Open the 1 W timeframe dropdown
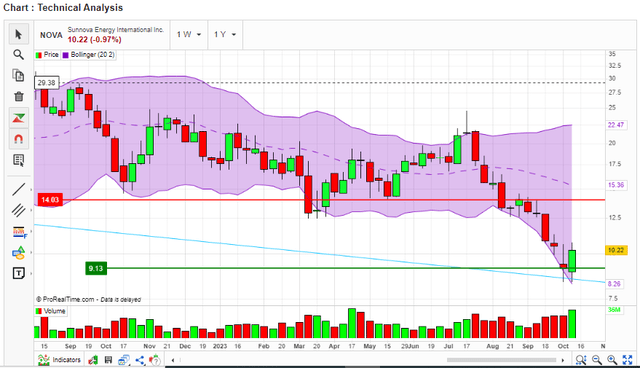 (x=189, y=35)
